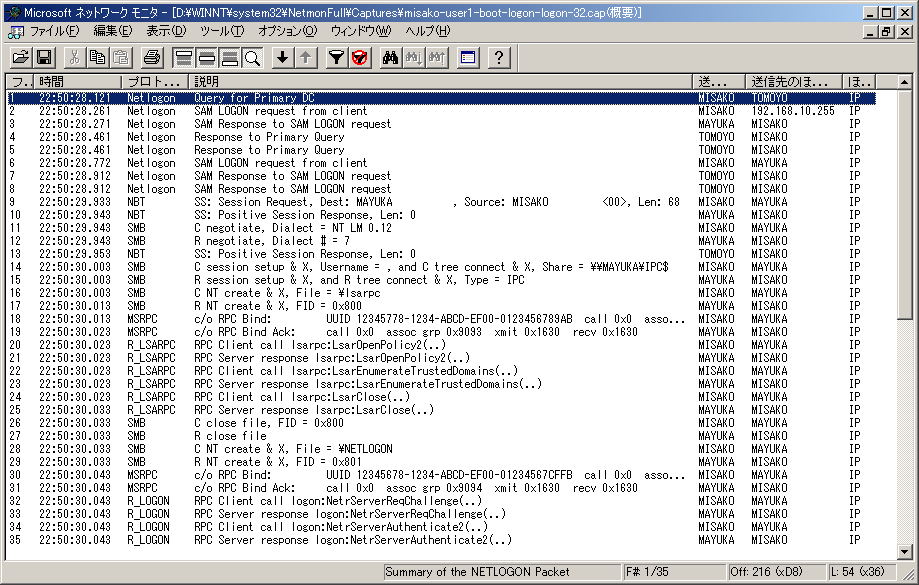Open the ツール(T) menu
Viewport: 919px width, 585px height.
(x=222, y=31)
